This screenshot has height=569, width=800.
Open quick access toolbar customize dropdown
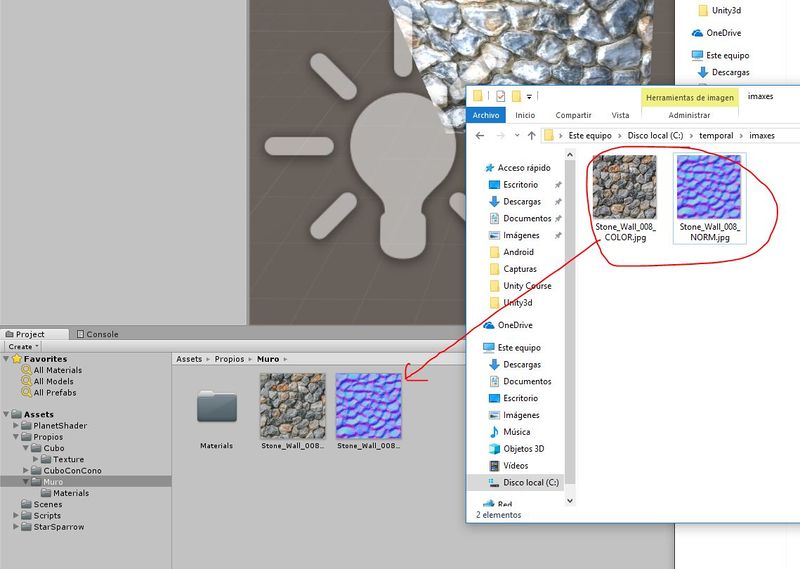[529, 96]
